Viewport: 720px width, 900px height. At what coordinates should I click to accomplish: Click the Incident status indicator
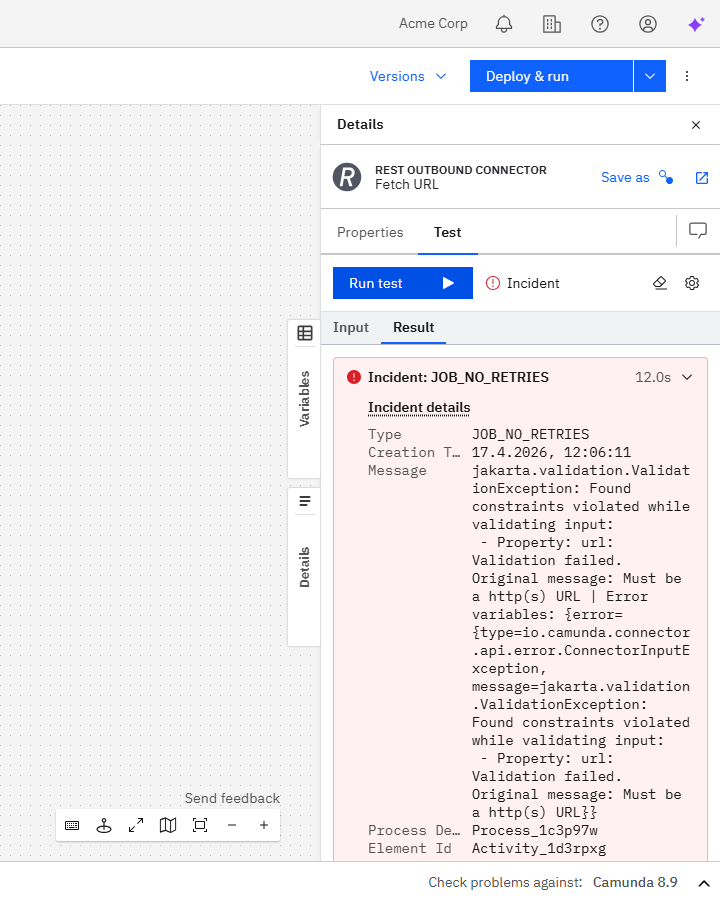[x=522, y=283]
